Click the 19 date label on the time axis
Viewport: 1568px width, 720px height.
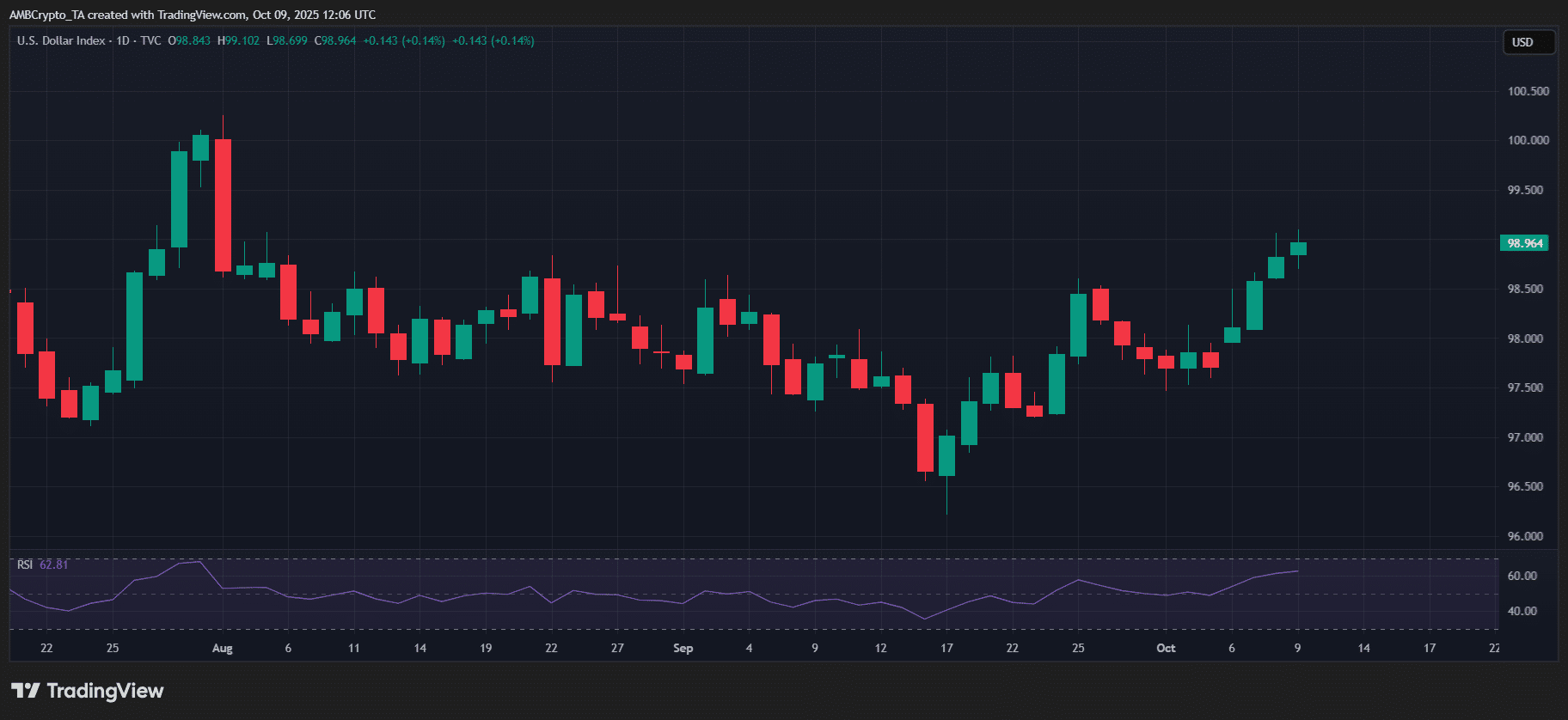point(486,648)
